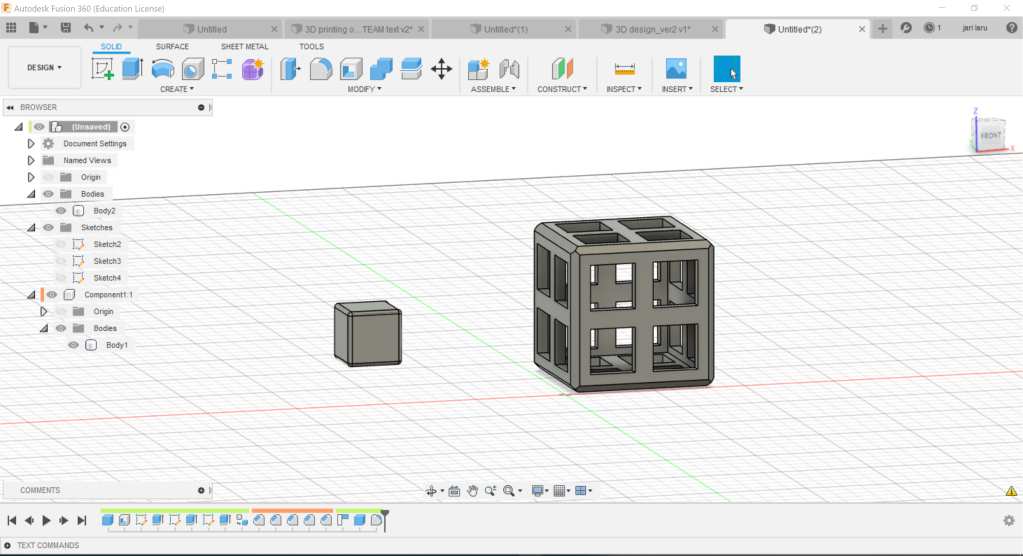
Task: Select the Shell tool icon
Action: click(350, 69)
